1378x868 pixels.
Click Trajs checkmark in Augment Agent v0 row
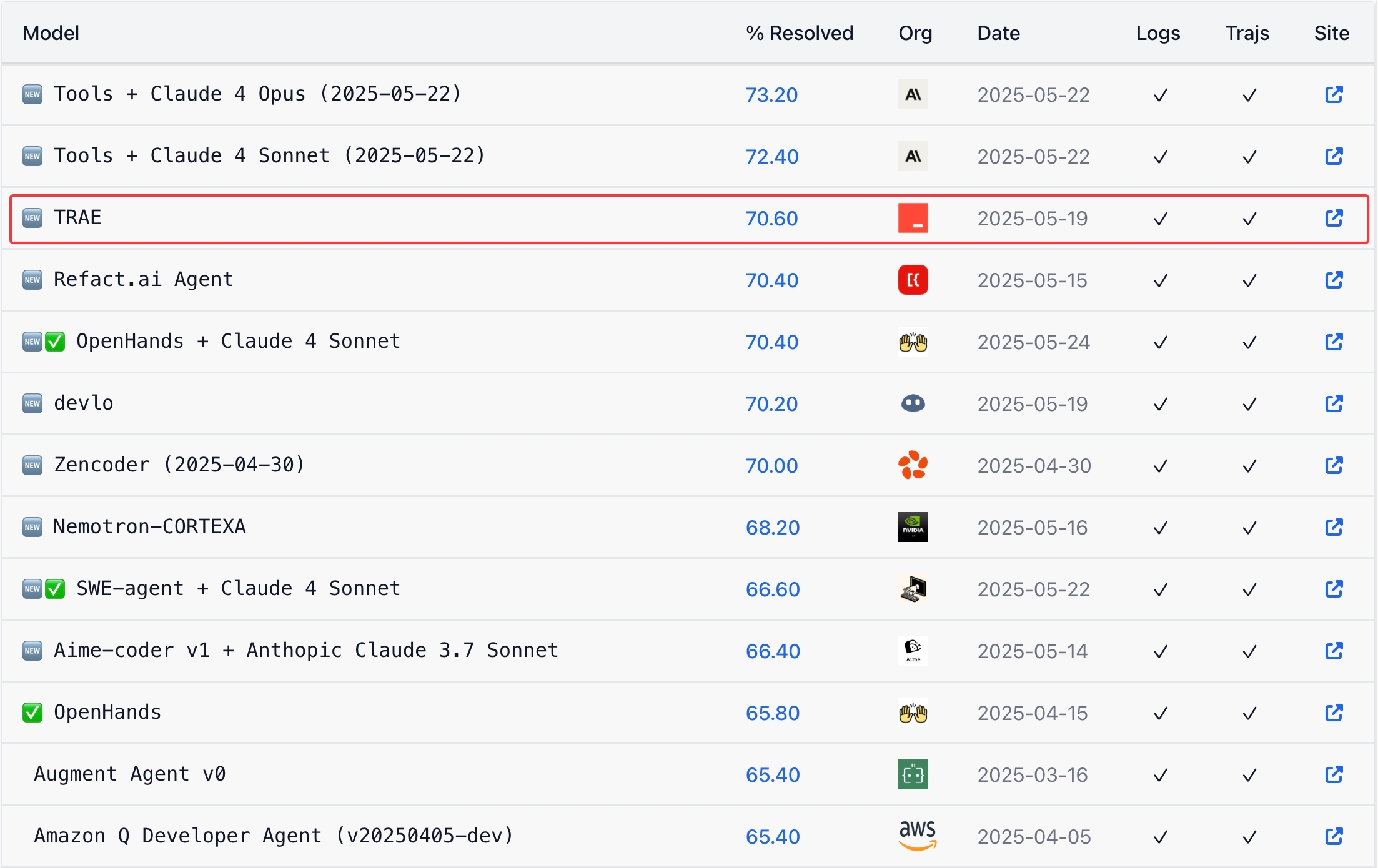click(x=1249, y=775)
